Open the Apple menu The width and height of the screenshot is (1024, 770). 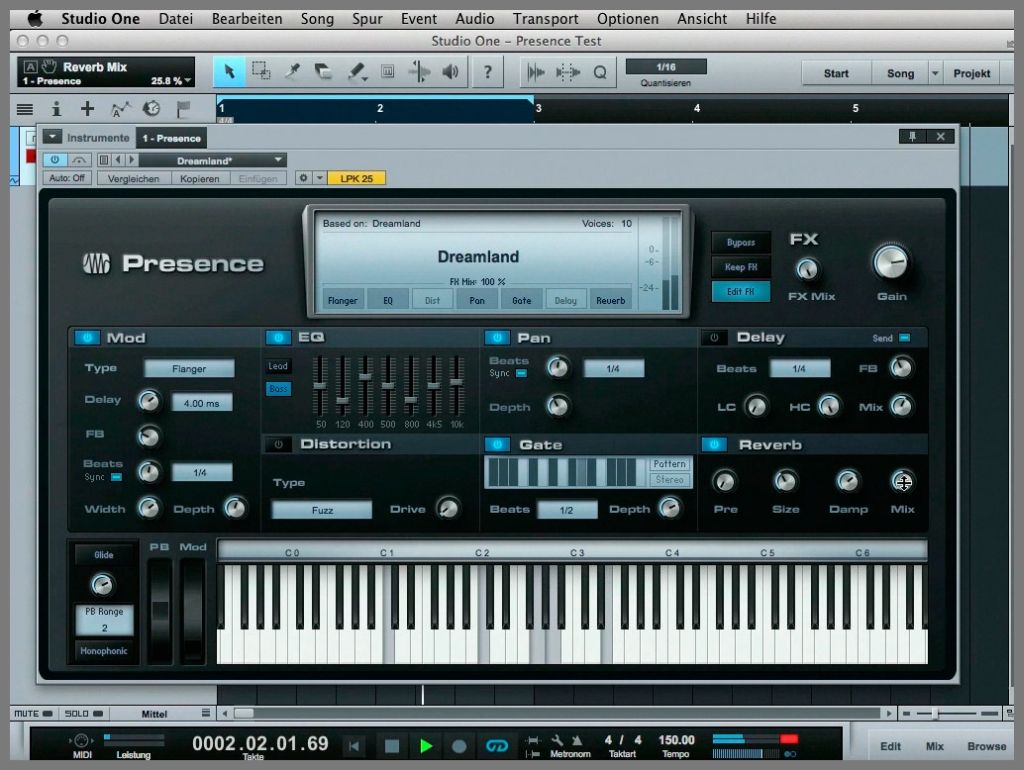click(35, 18)
